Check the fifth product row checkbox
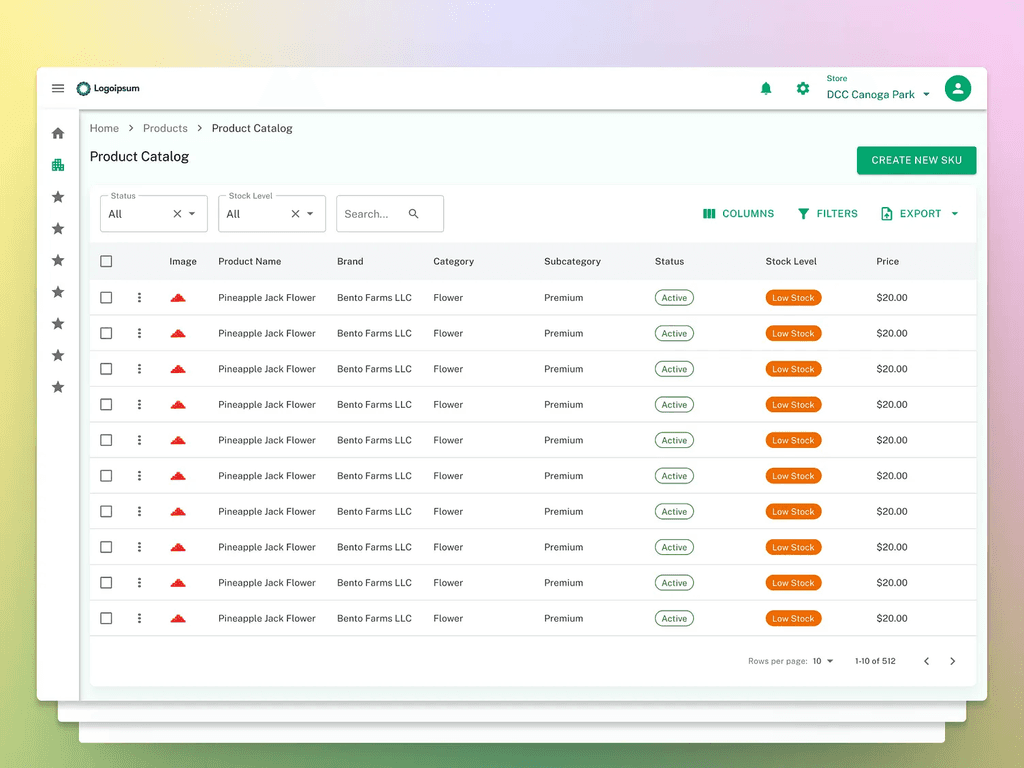This screenshot has height=768, width=1024. (x=106, y=440)
